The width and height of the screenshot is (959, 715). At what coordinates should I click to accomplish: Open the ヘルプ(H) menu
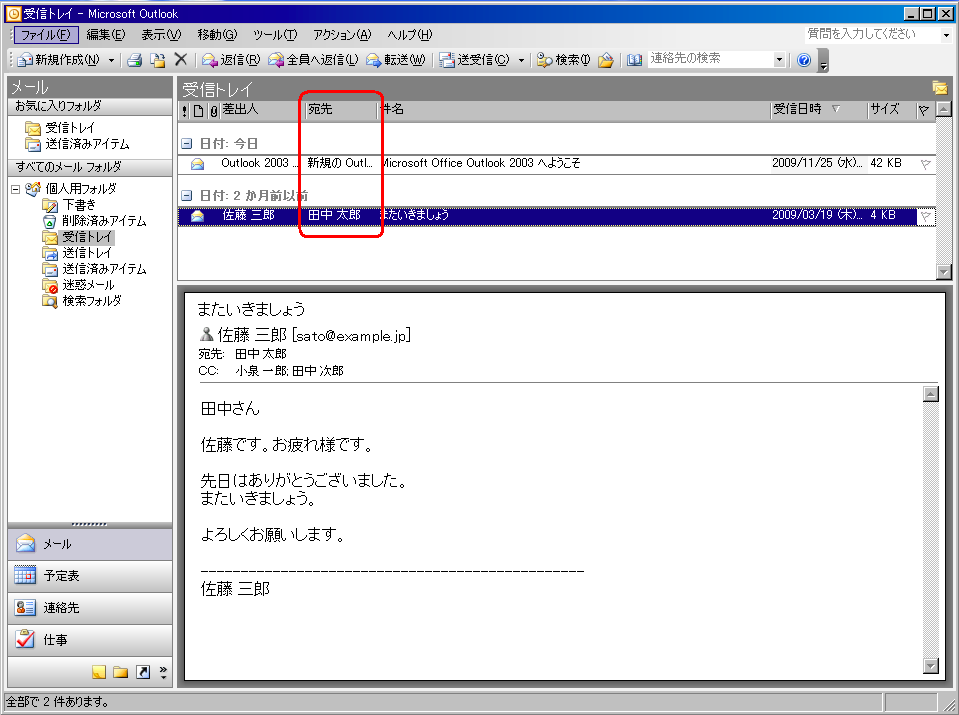point(410,35)
